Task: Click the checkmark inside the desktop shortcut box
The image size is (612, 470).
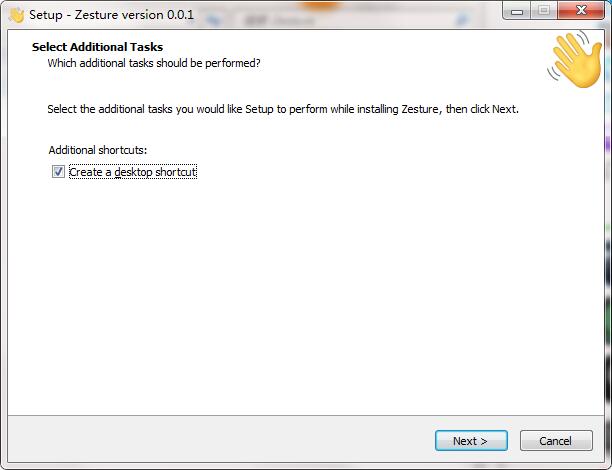Action: tap(58, 171)
